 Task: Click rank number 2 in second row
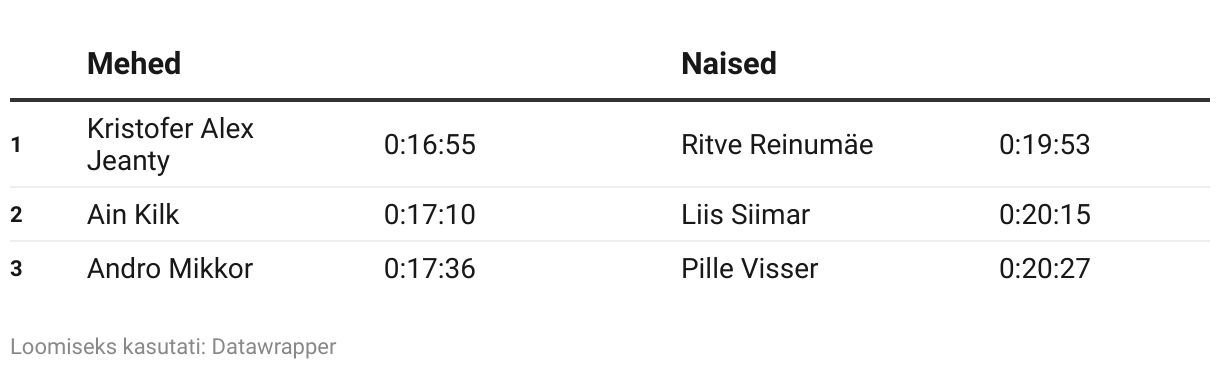[16, 215]
